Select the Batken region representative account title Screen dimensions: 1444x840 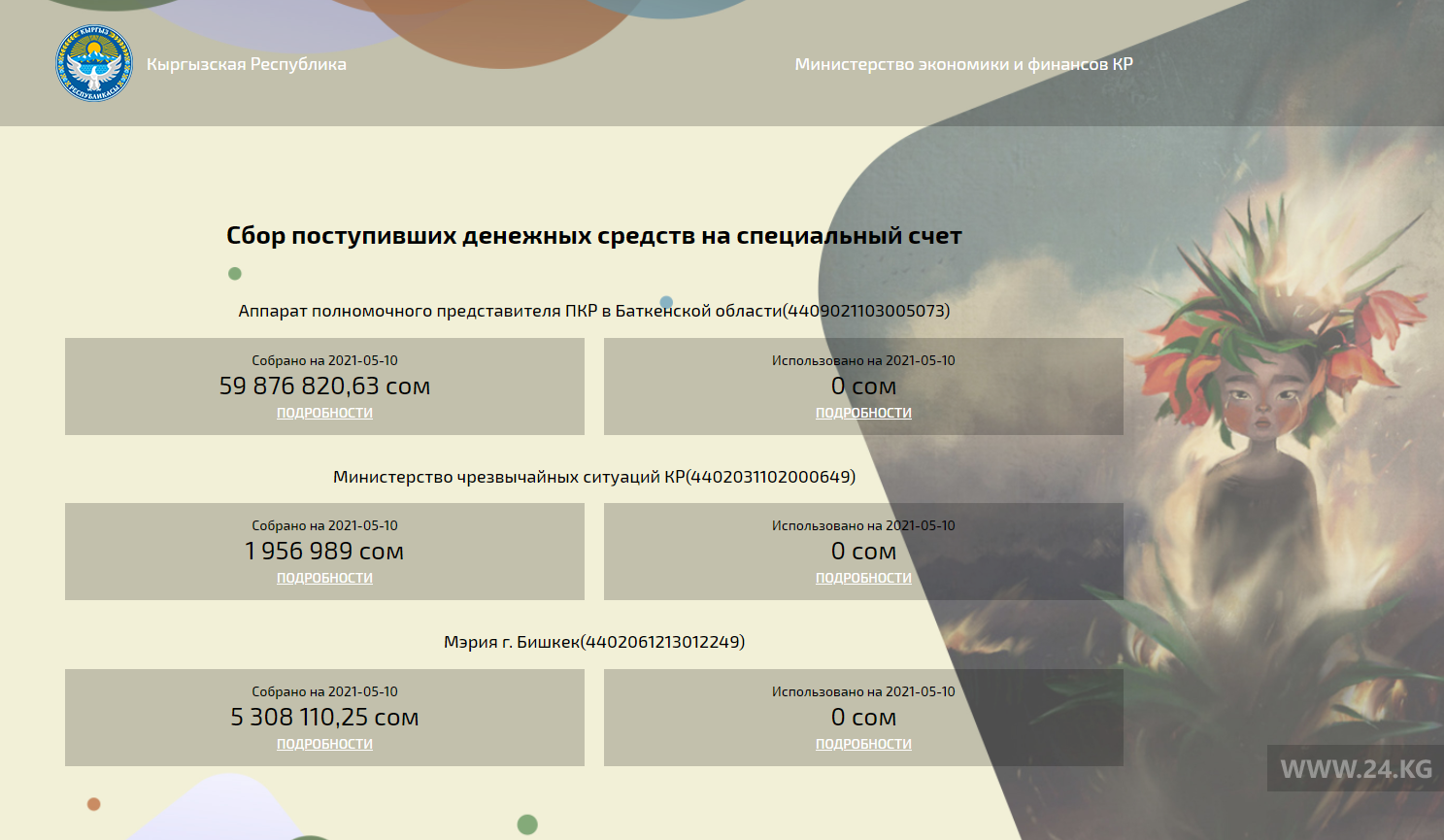click(593, 311)
